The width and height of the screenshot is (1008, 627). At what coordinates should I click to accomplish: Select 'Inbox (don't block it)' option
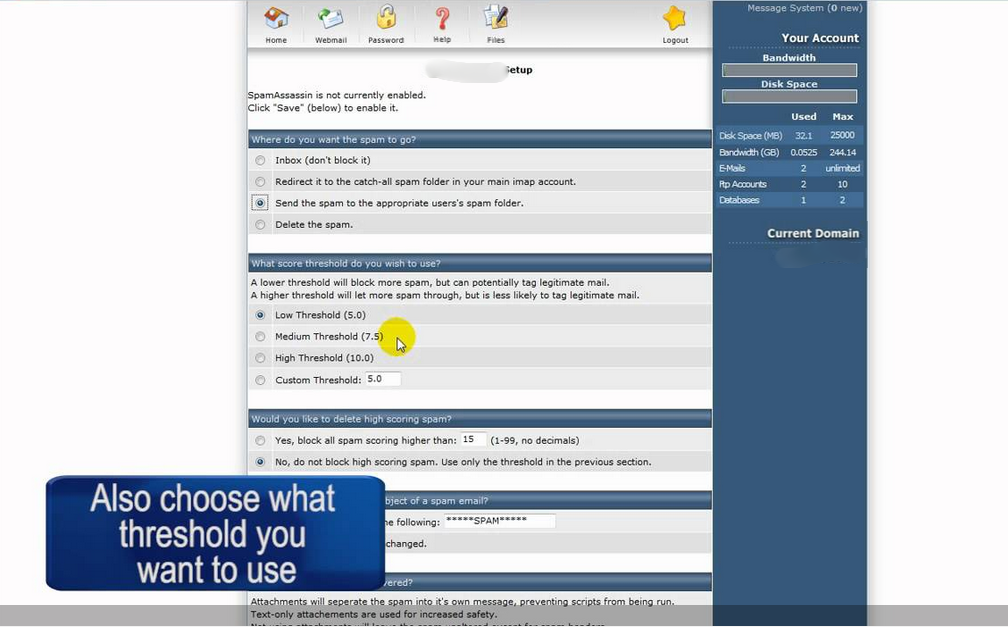[261, 160]
